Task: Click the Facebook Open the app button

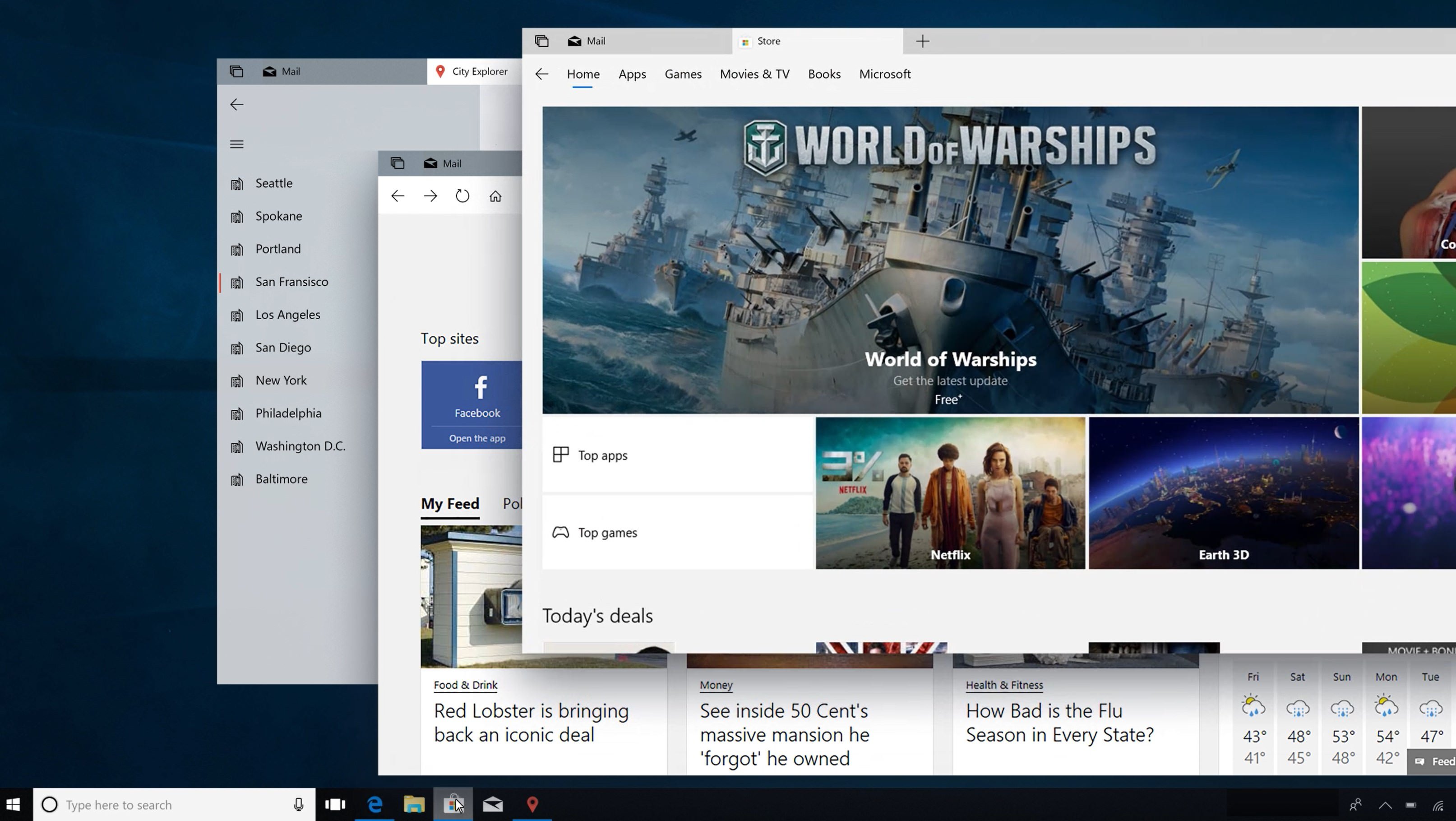Action: 476,437
